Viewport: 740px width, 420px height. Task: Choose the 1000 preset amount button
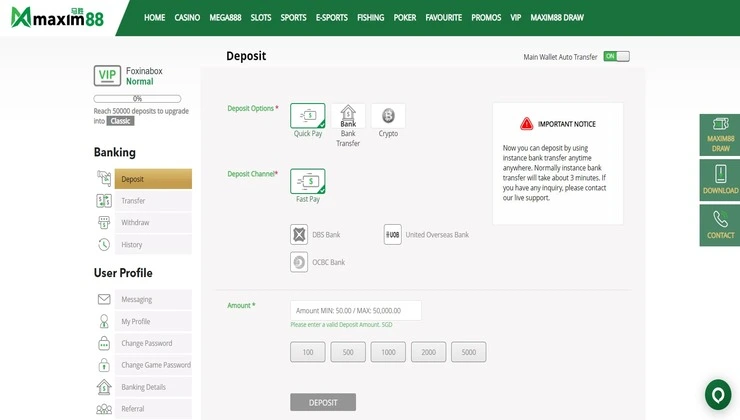[x=388, y=352]
